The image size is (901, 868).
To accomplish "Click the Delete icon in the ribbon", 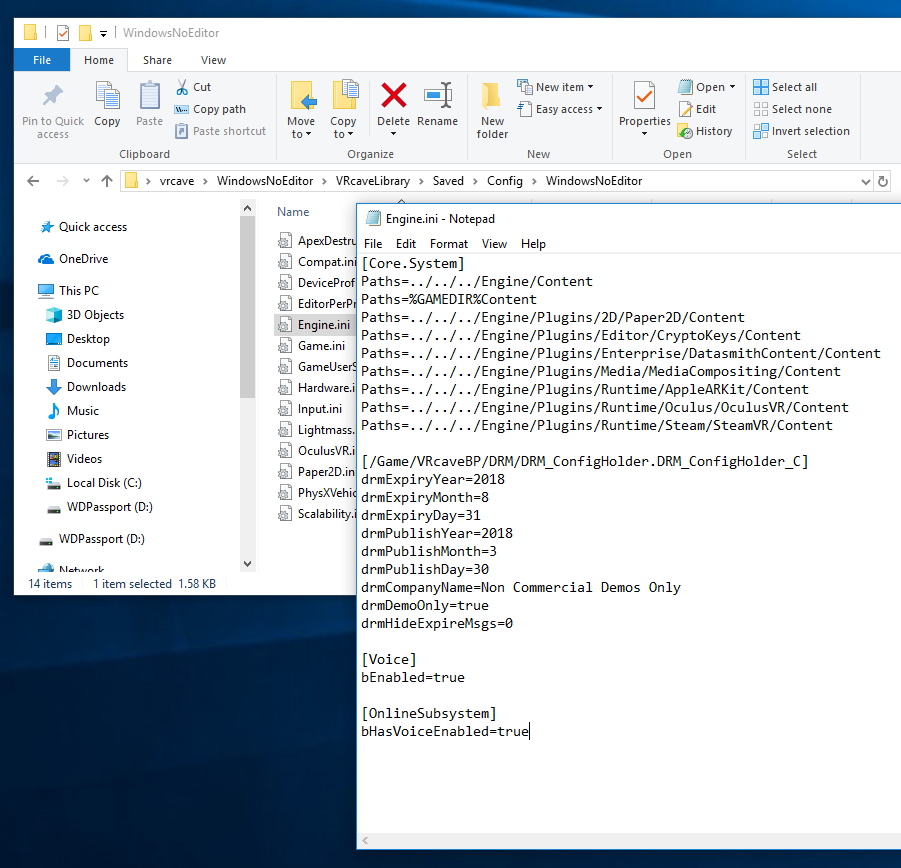I will click(393, 97).
